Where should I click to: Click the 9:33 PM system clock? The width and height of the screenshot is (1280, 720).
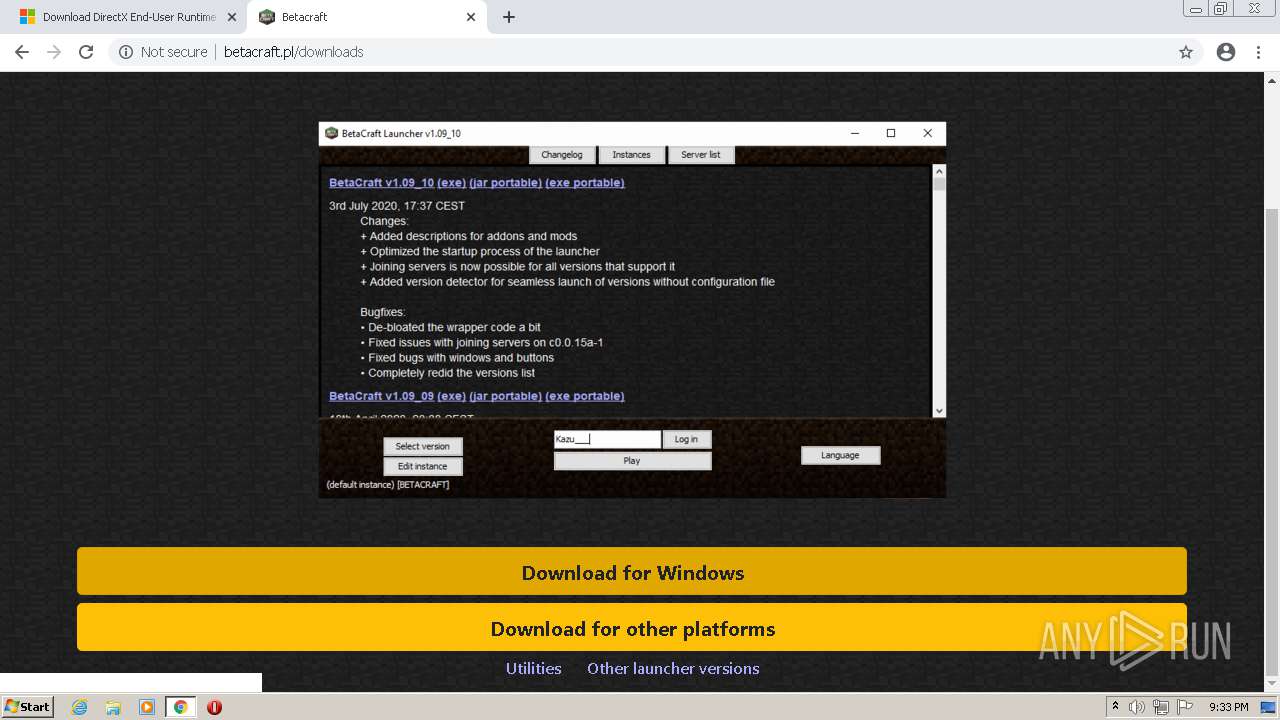click(x=1228, y=707)
